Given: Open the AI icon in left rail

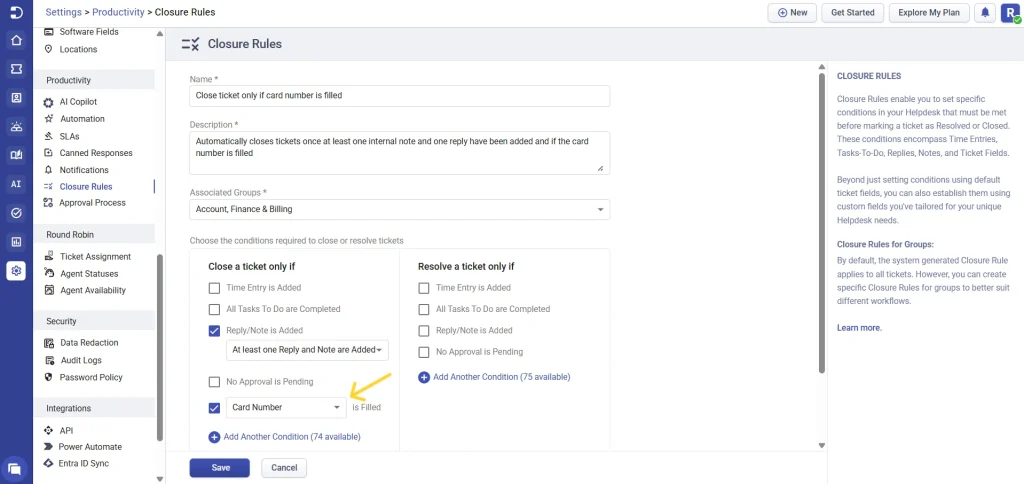Looking at the screenshot, I should (x=16, y=184).
